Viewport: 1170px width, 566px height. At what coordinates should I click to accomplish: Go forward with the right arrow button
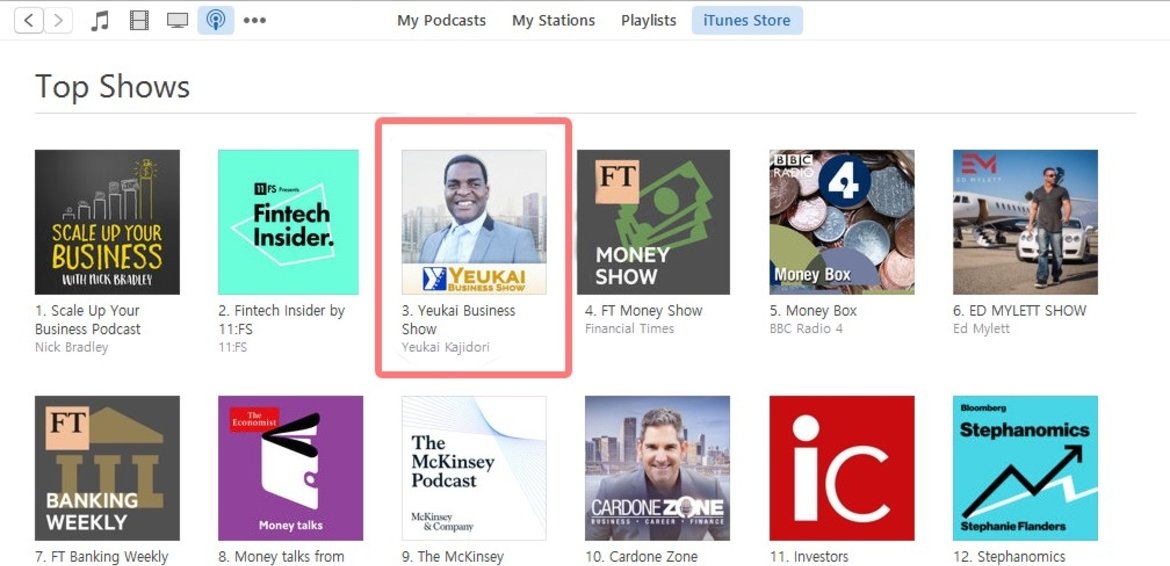(58, 20)
